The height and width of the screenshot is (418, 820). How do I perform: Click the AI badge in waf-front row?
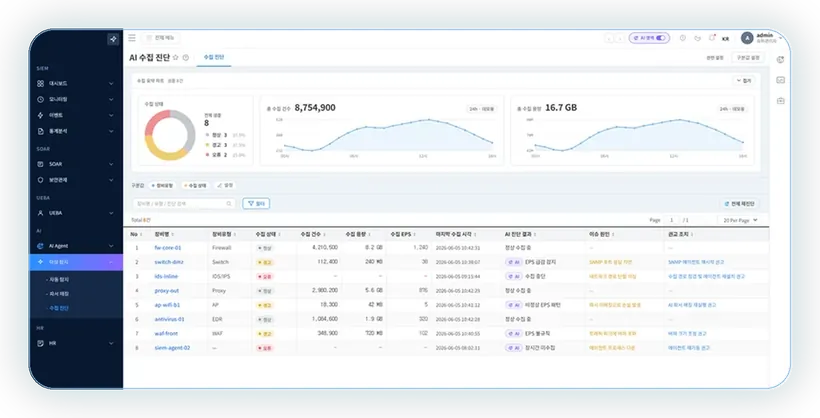[x=514, y=333]
